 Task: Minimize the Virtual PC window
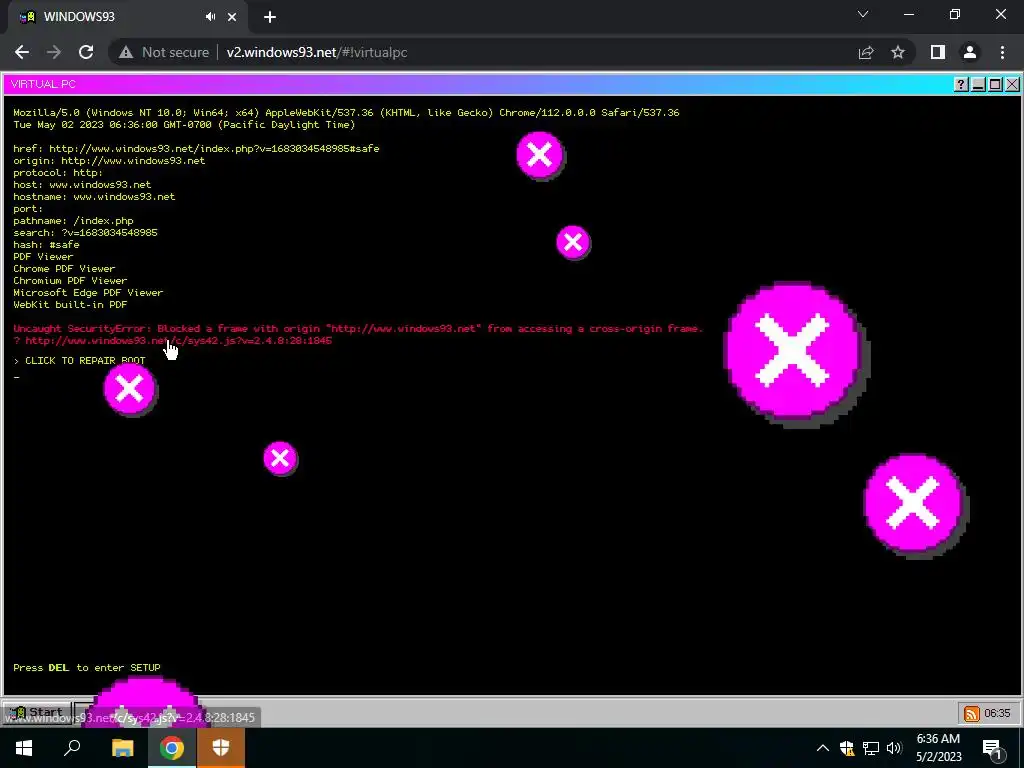point(978,84)
